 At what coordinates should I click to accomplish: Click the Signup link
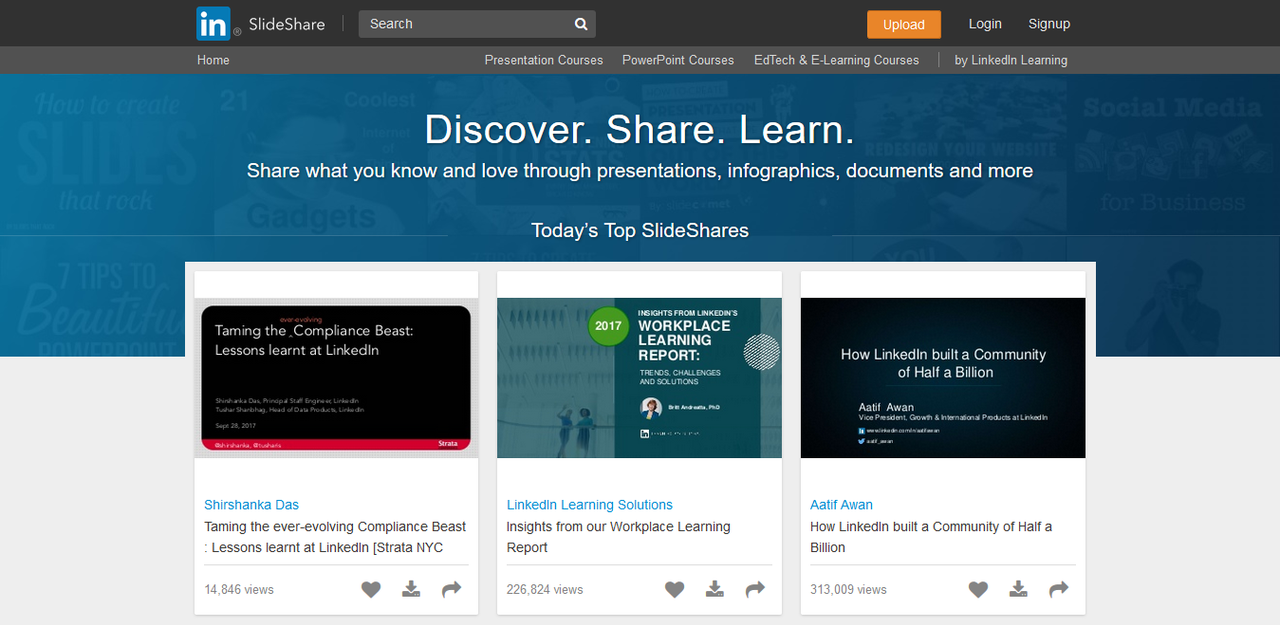(x=1049, y=24)
